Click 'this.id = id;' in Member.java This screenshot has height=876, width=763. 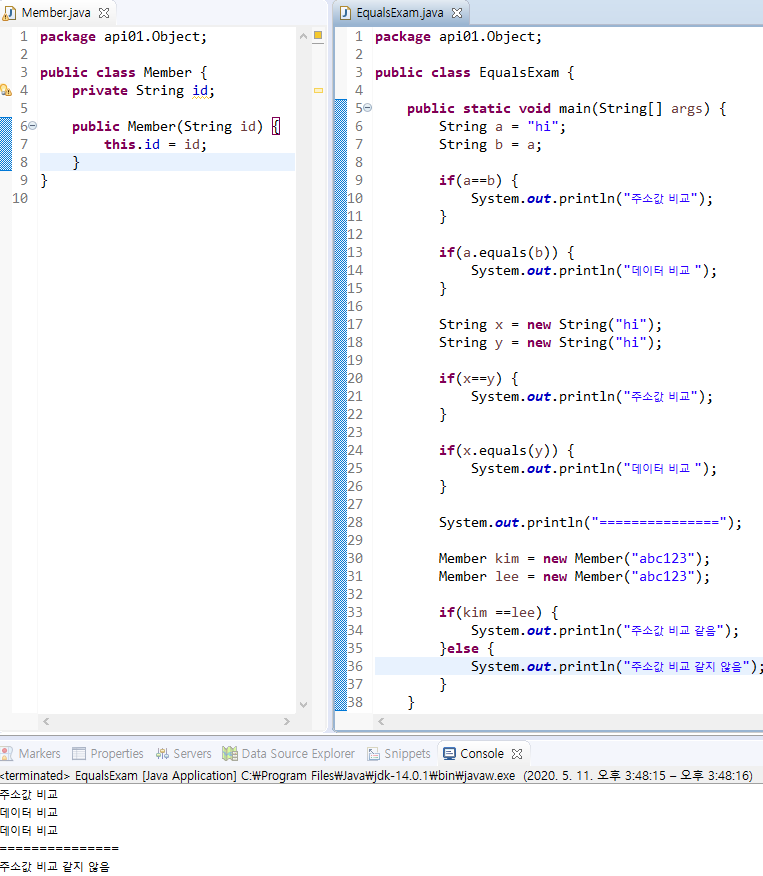[x=155, y=144]
